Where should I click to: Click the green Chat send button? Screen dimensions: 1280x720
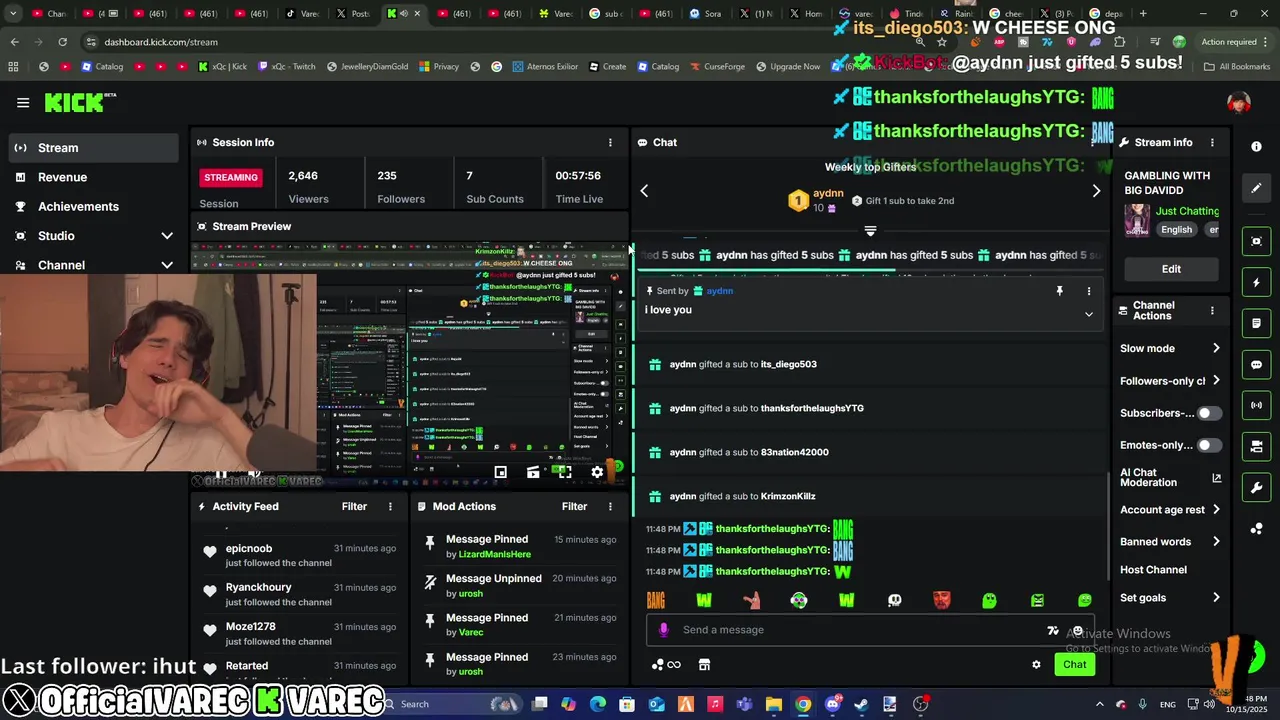click(1074, 664)
